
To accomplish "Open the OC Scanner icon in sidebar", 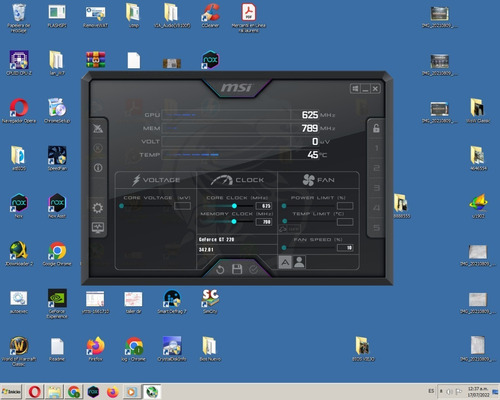I will coord(98,128).
